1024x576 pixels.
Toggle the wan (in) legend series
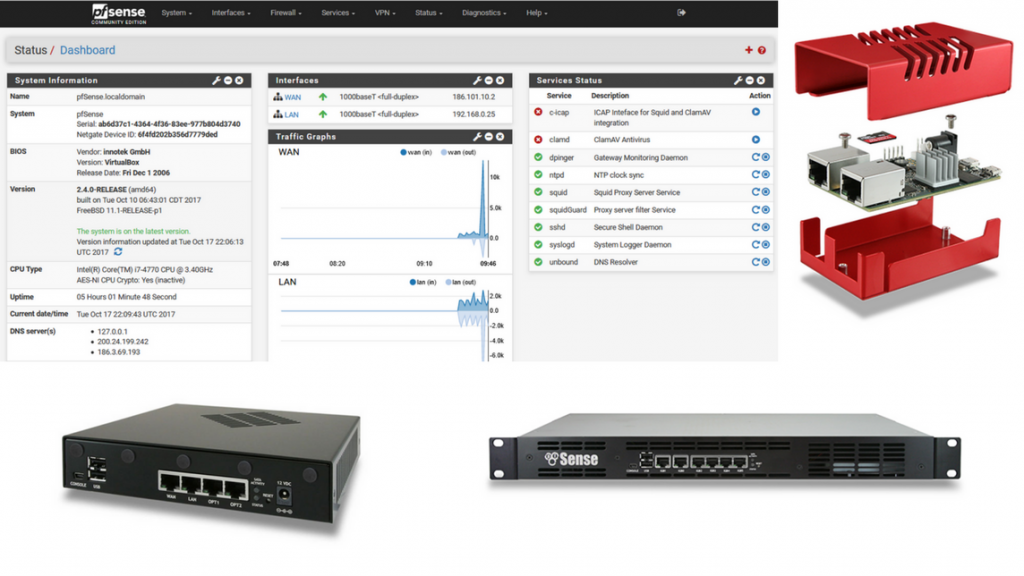coord(416,152)
